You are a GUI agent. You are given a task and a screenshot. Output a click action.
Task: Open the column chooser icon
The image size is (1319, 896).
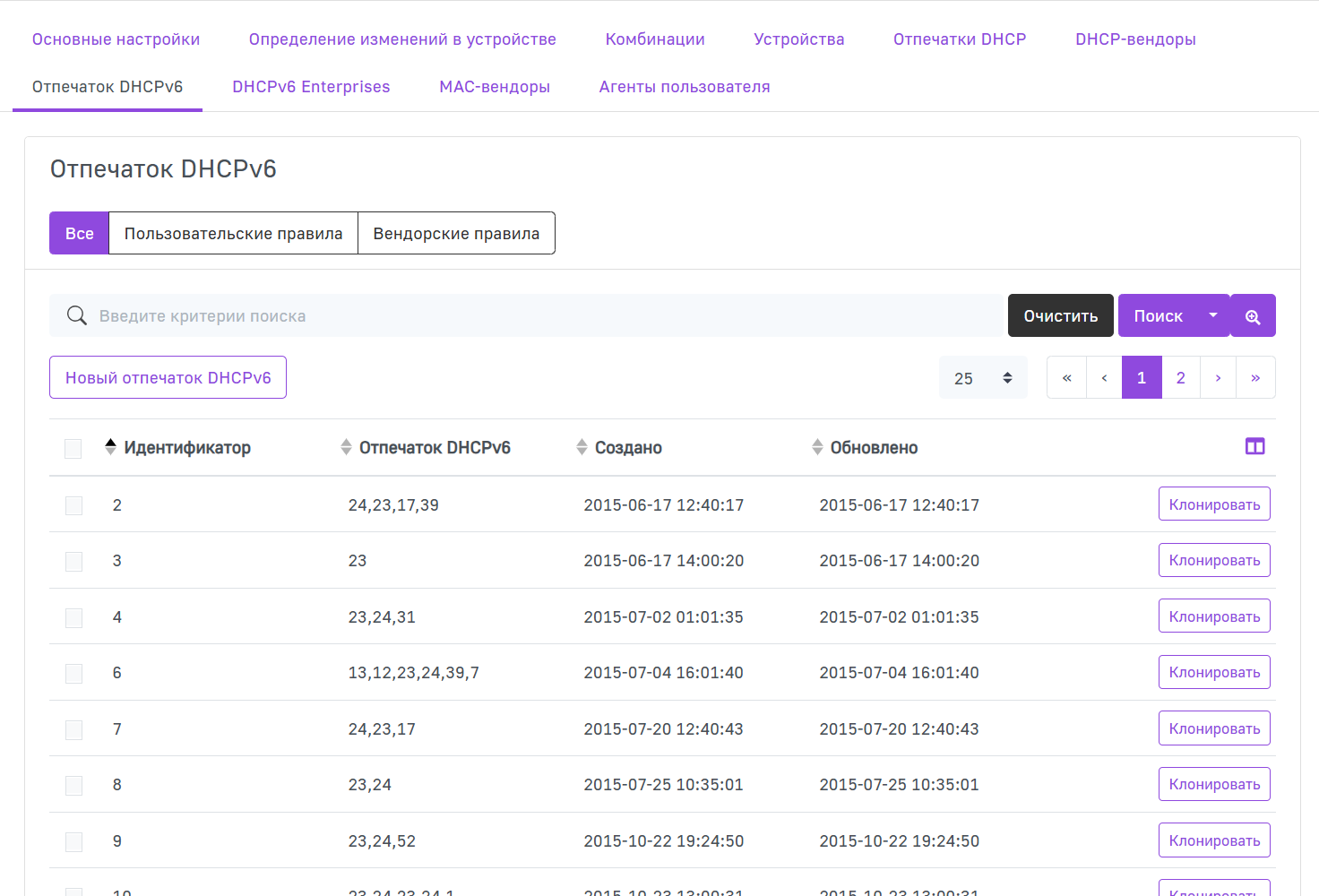(1254, 446)
